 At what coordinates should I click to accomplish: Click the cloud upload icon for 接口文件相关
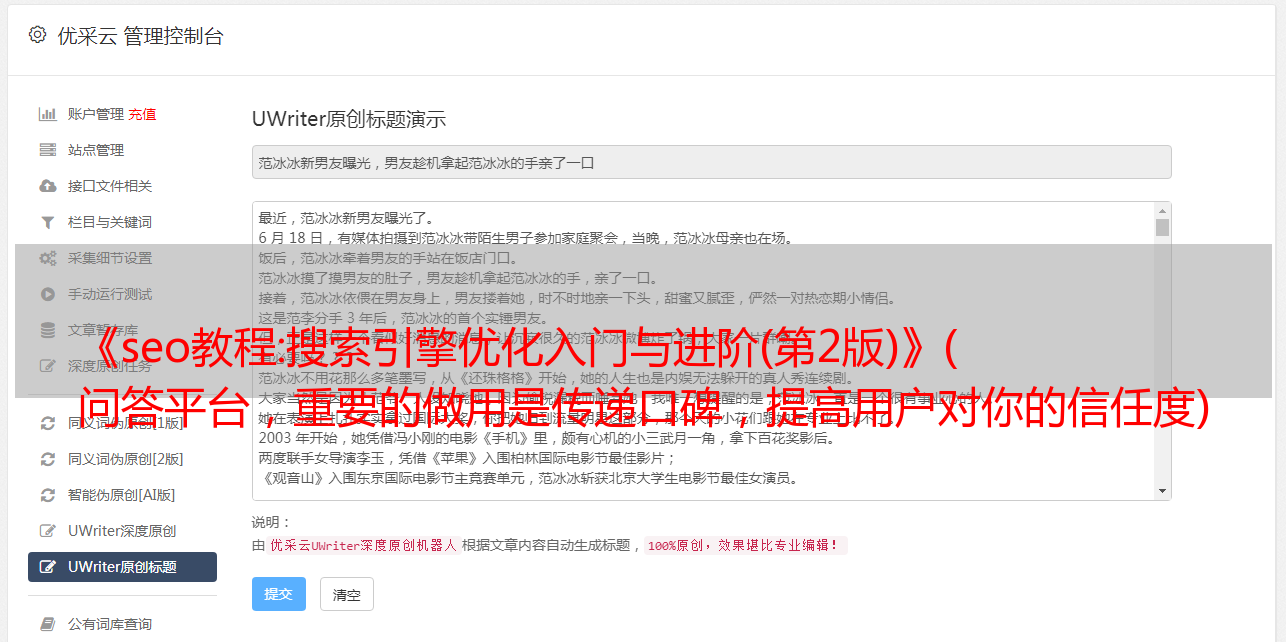tap(47, 186)
